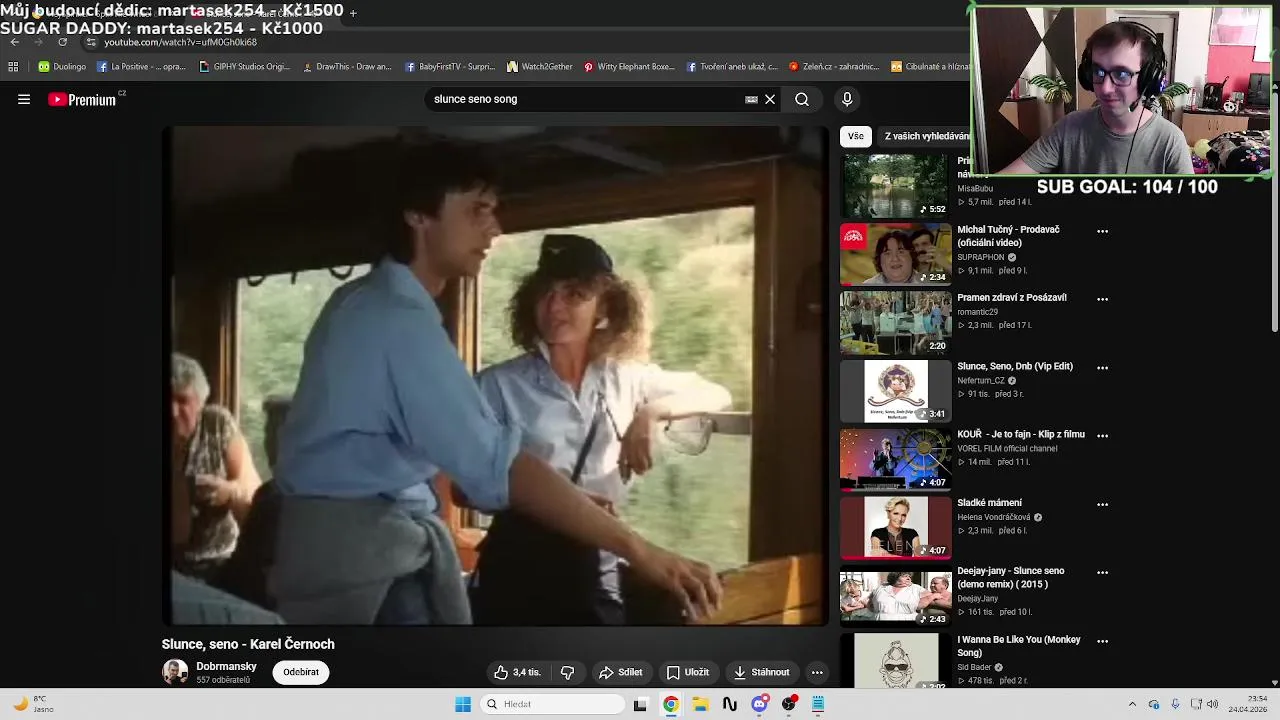Click the taskbar Hledat search box
The image size is (1280, 720).
pyautogui.click(x=552, y=704)
